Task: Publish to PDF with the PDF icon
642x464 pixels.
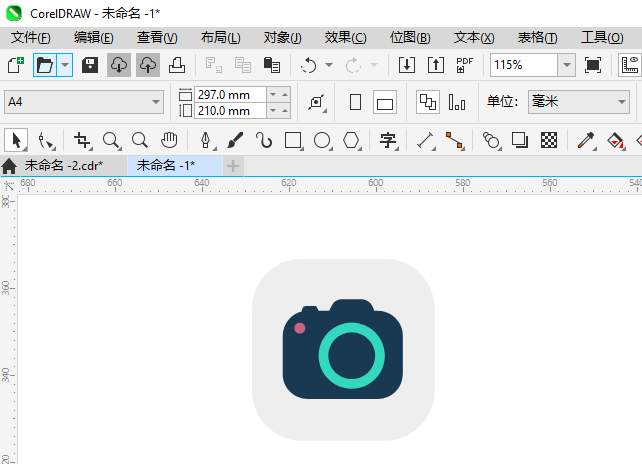Action: coord(465,65)
